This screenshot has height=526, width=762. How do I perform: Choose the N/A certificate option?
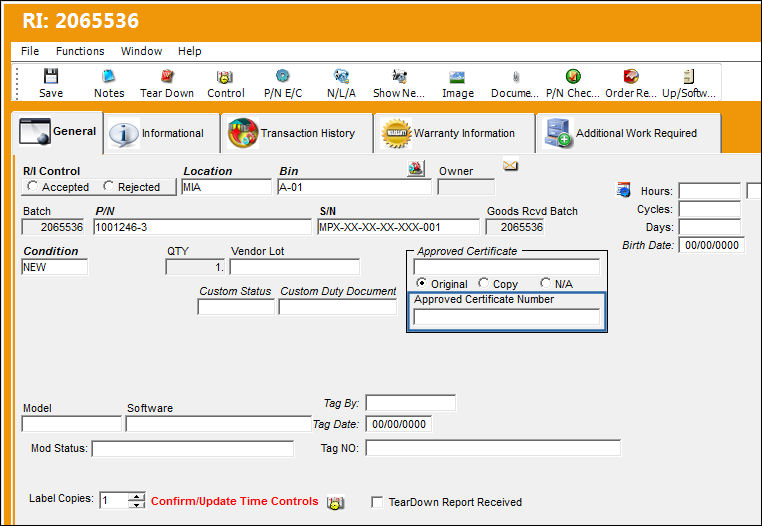pyautogui.click(x=545, y=283)
